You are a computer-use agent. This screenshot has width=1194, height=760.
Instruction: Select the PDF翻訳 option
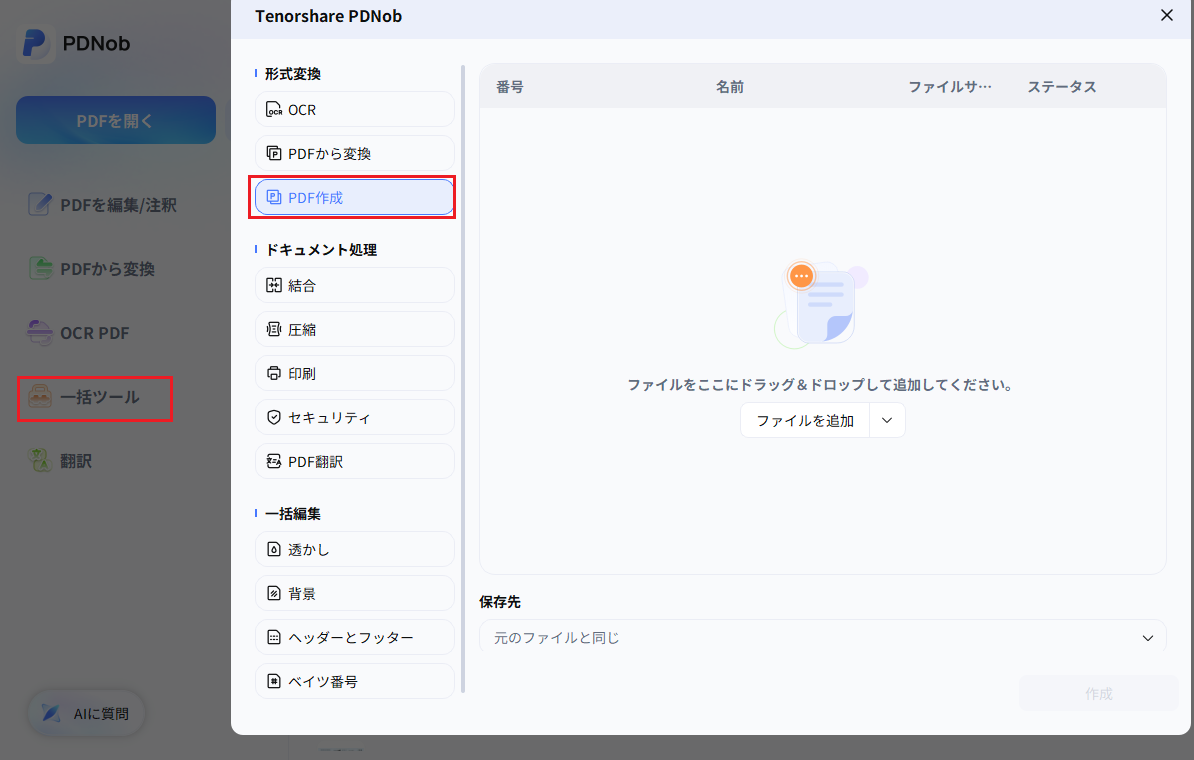(x=355, y=461)
